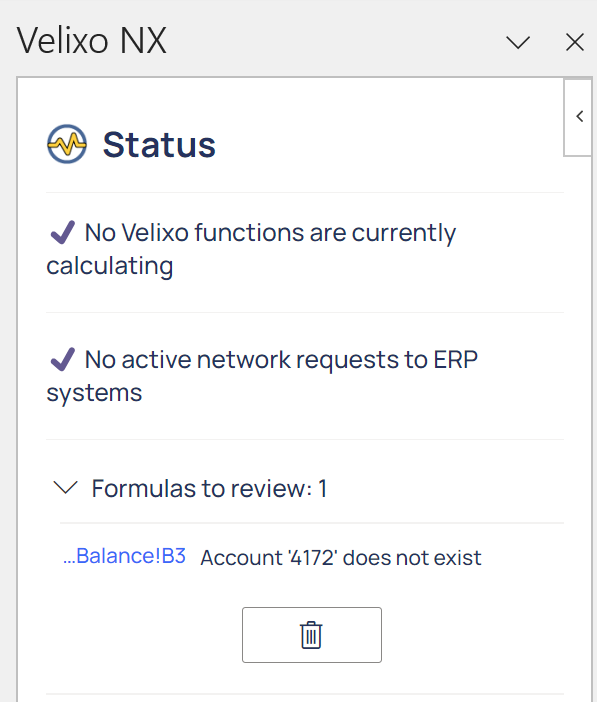Click the collapse tab border at panel's right edge
The image size is (597, 702).
click(x=578, y=117)
